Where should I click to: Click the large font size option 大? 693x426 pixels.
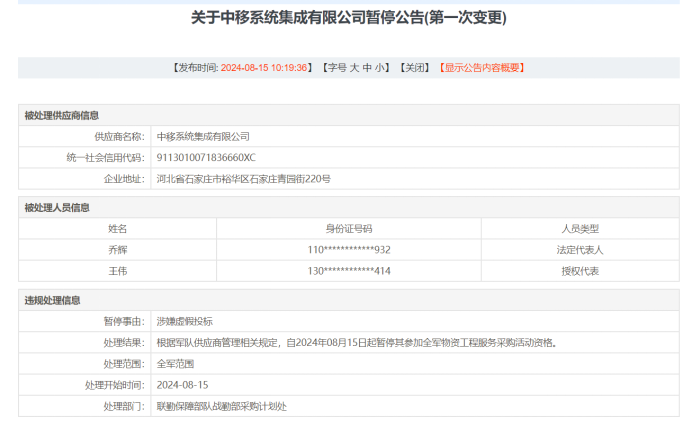(x=354, y=68)
